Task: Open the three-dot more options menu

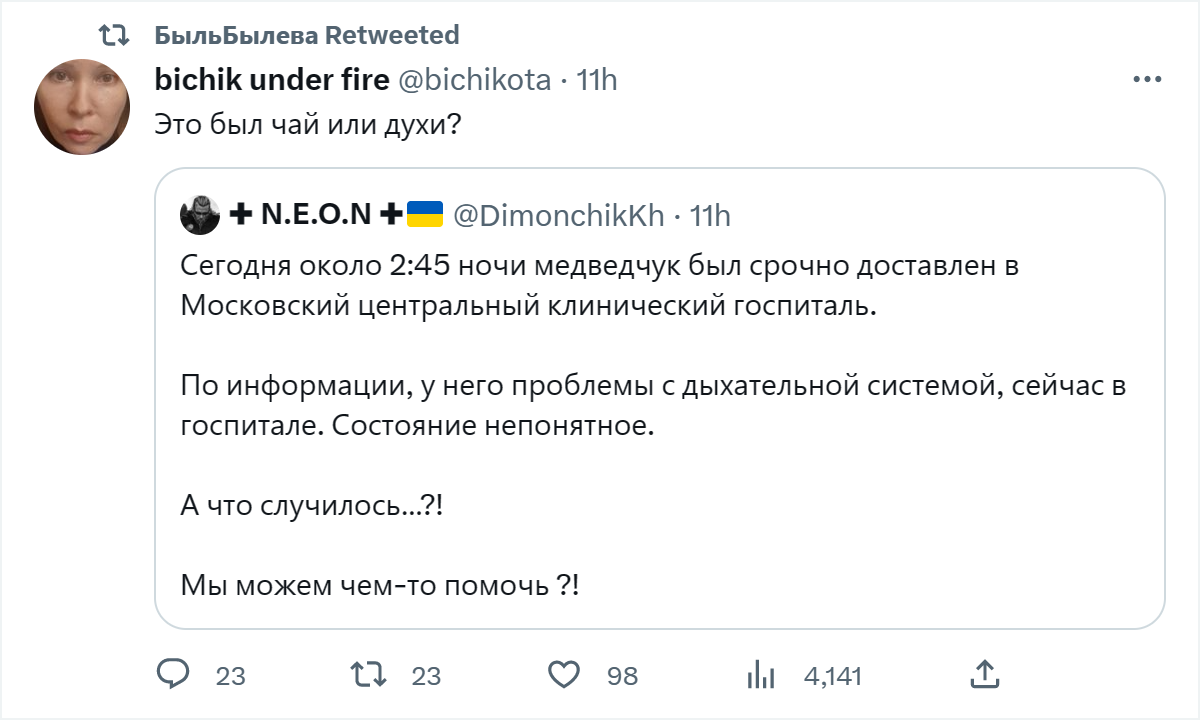Action: point(1145,80)
